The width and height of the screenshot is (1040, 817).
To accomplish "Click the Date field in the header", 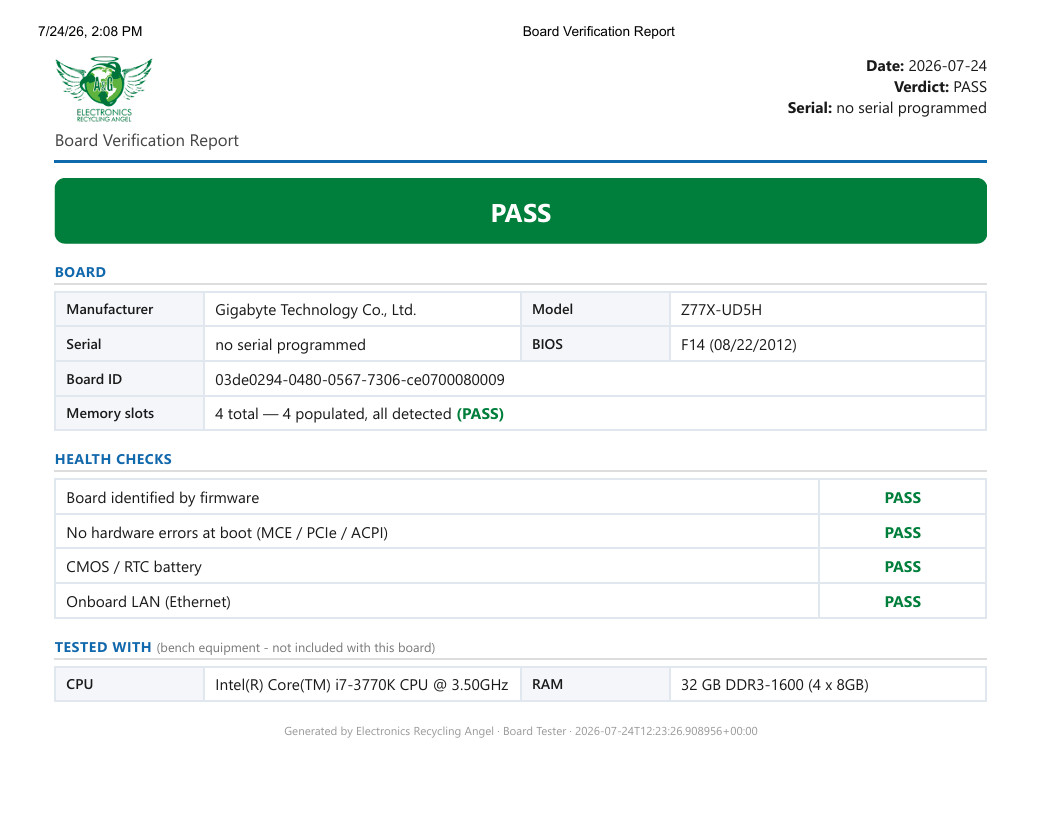I will pos(926,66).
